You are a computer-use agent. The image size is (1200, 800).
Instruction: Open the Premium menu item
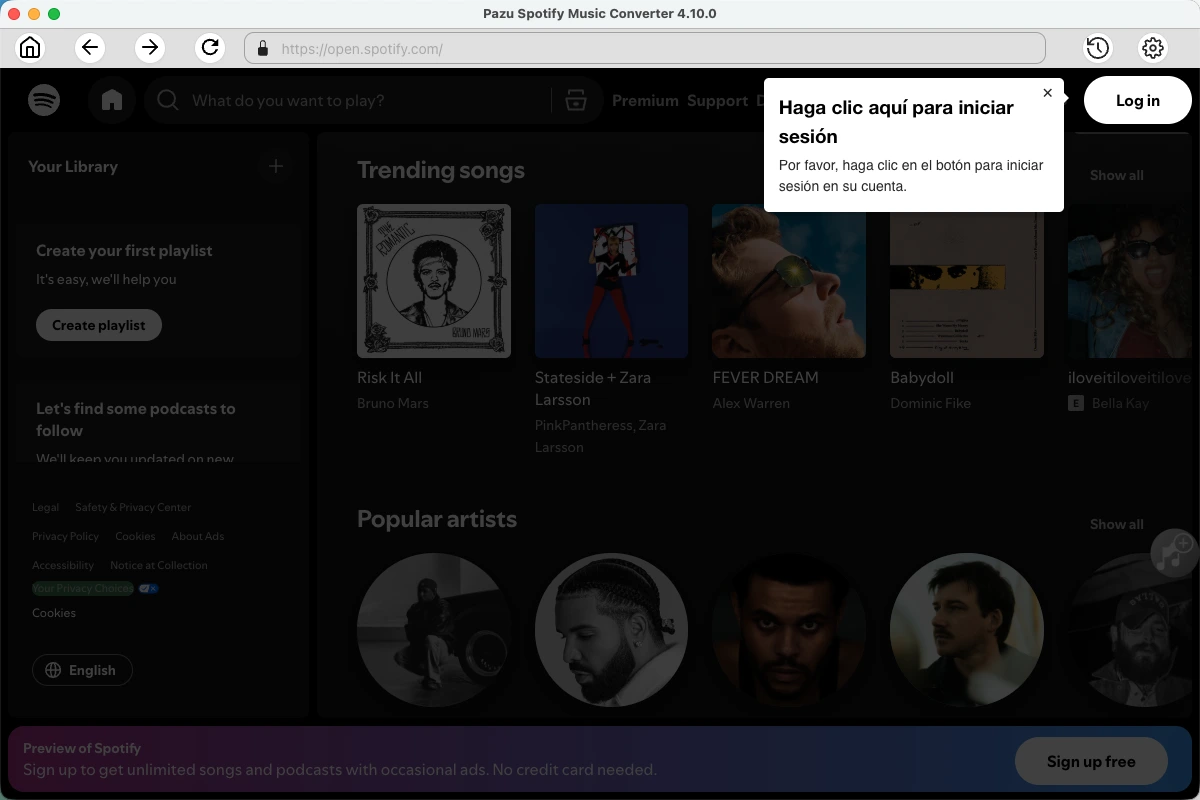click(x=645, y=100)
